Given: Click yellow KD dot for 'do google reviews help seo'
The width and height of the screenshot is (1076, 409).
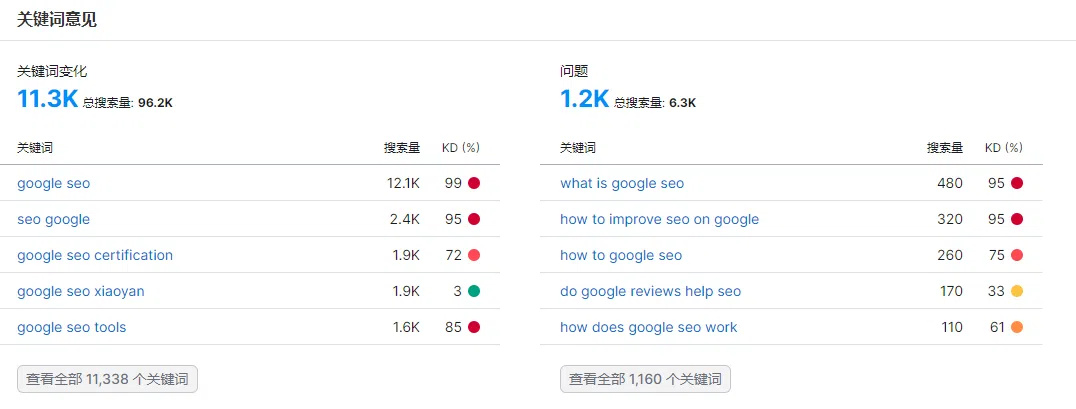Looking at the screenshot, I should point(1017,291).
